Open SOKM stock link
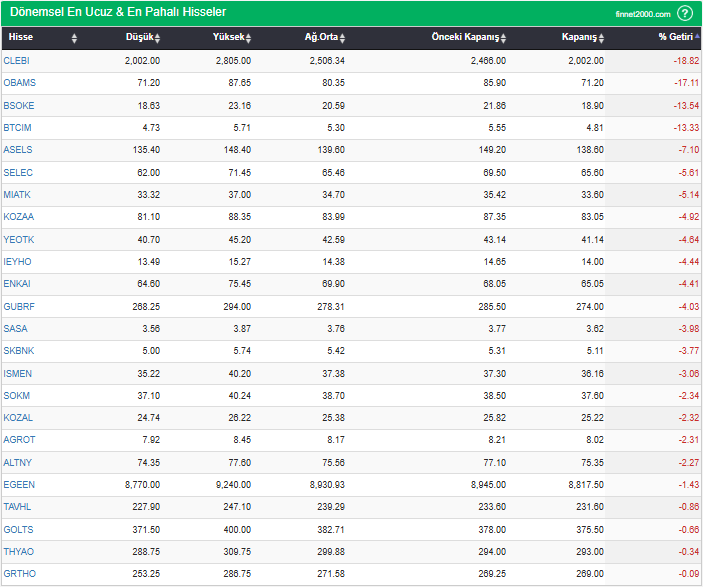Screen dimensions: 703x587 click(17, 396)
